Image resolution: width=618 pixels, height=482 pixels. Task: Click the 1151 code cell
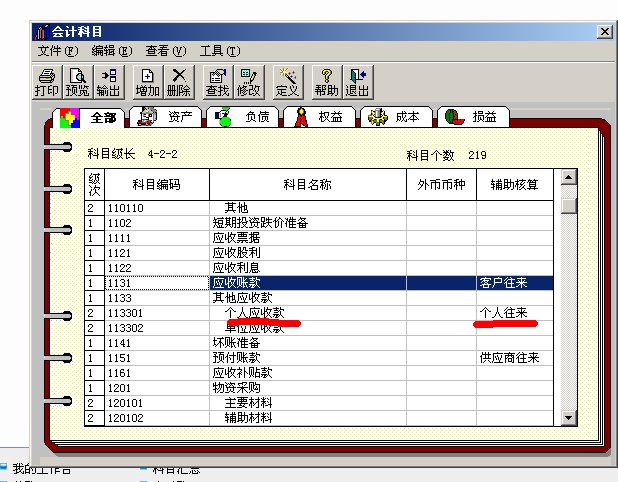pos(157,358)
